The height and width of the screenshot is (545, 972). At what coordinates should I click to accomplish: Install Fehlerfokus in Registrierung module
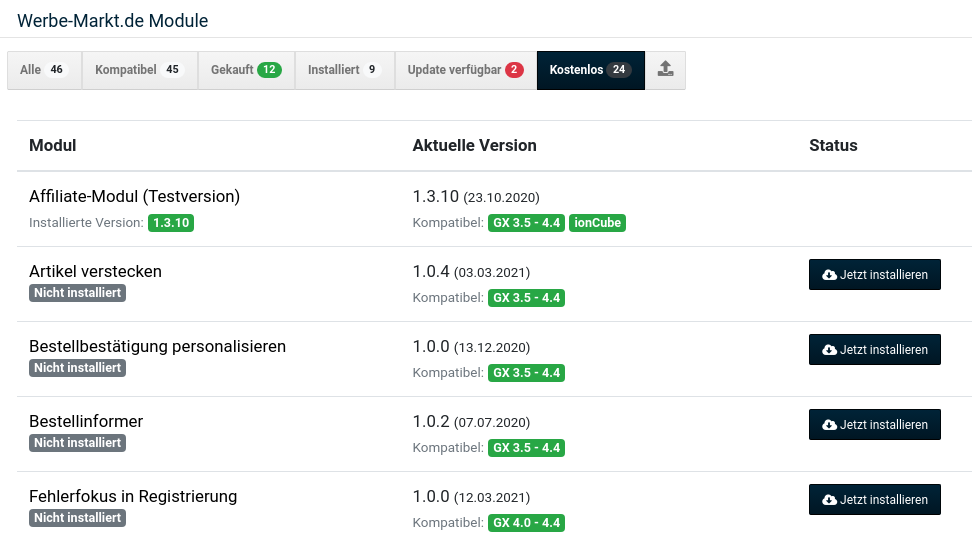[875, 500]
